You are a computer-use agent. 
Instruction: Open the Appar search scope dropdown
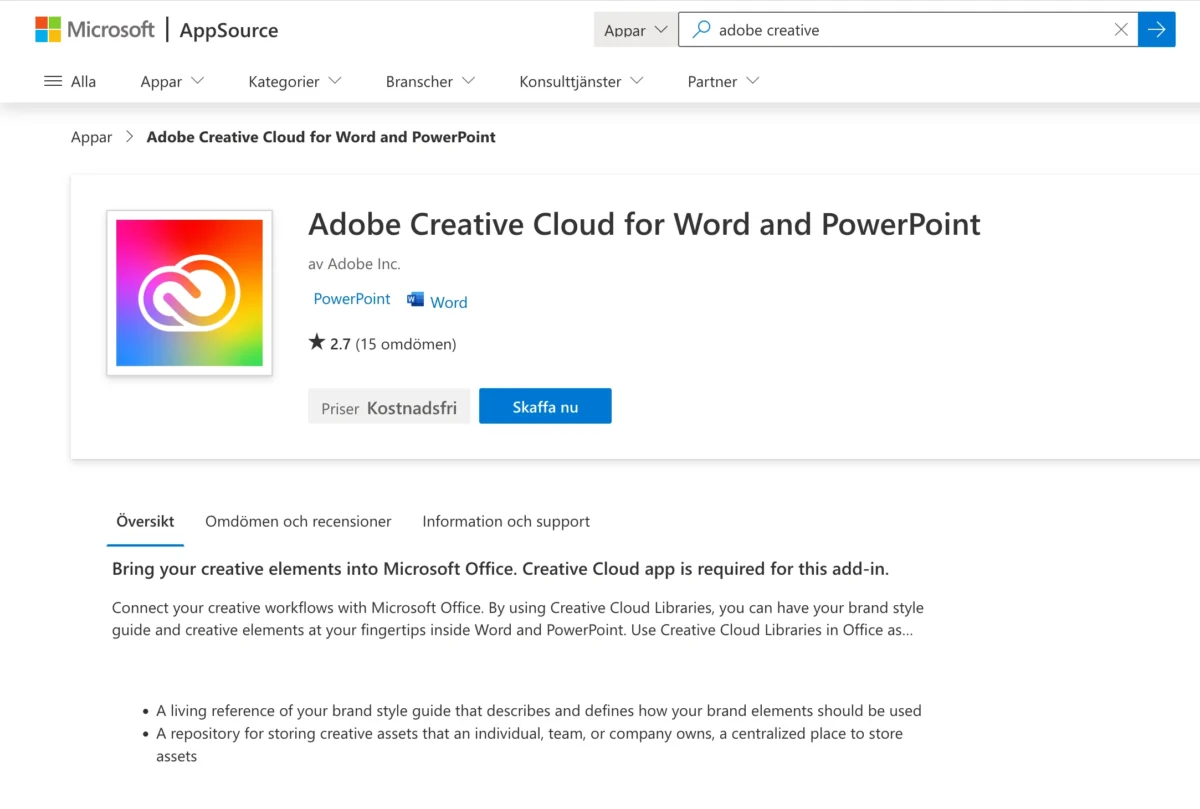[x=635, y=30]
